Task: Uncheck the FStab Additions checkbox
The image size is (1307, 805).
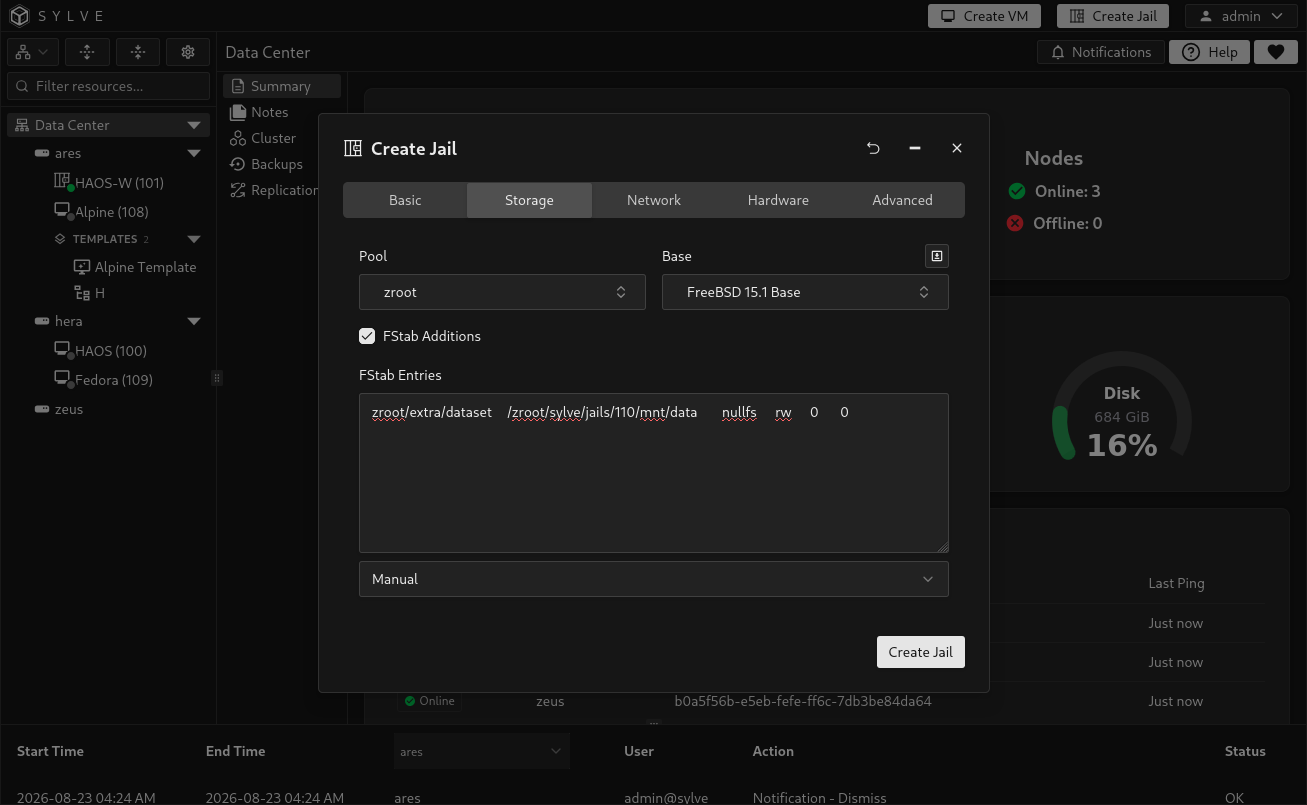Action: [367, 336]
